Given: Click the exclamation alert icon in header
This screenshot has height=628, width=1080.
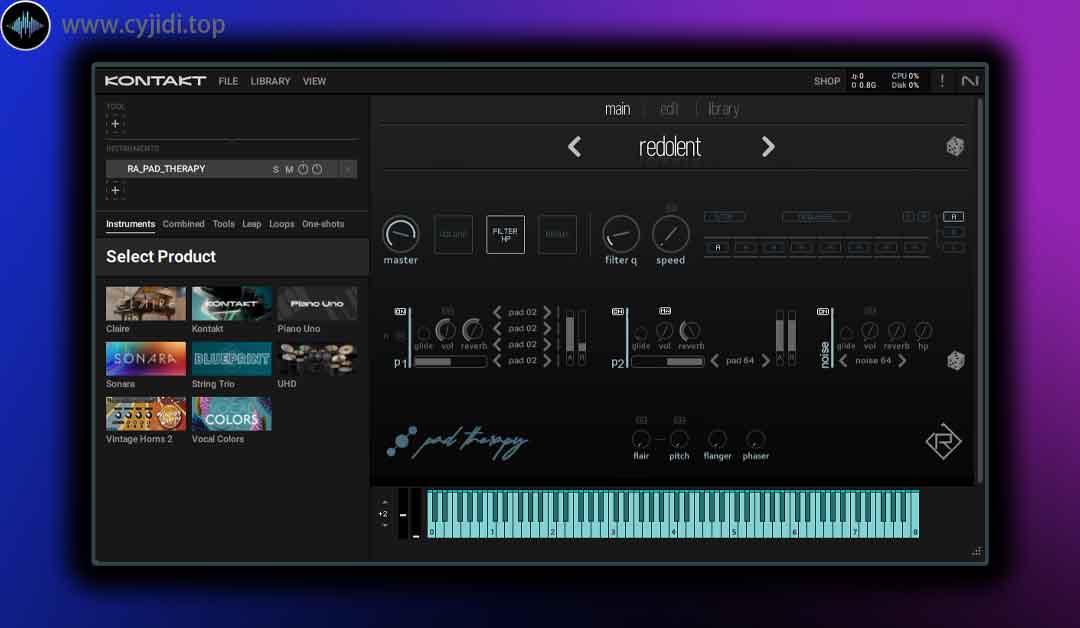Looking at the screenshot, I should pos(942,81).
